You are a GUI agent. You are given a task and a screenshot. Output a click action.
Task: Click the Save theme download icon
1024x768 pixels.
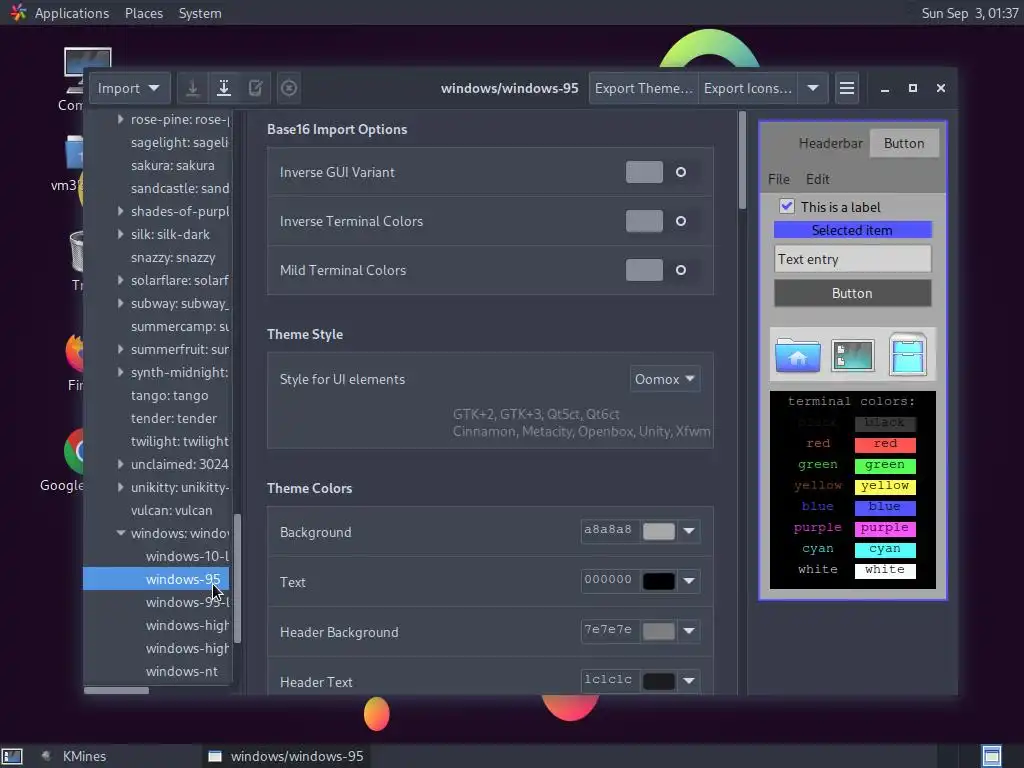pos(193,88)
